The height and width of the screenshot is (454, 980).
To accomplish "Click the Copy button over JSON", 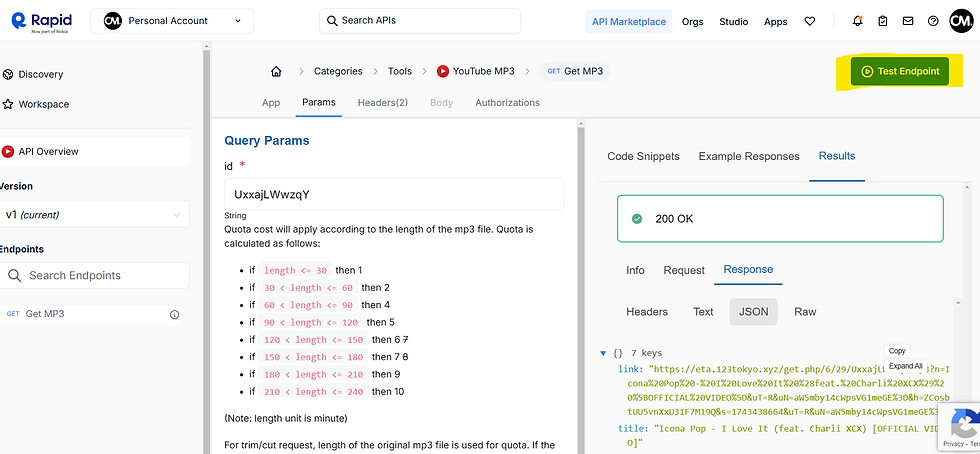I will (x=897, y=351).
